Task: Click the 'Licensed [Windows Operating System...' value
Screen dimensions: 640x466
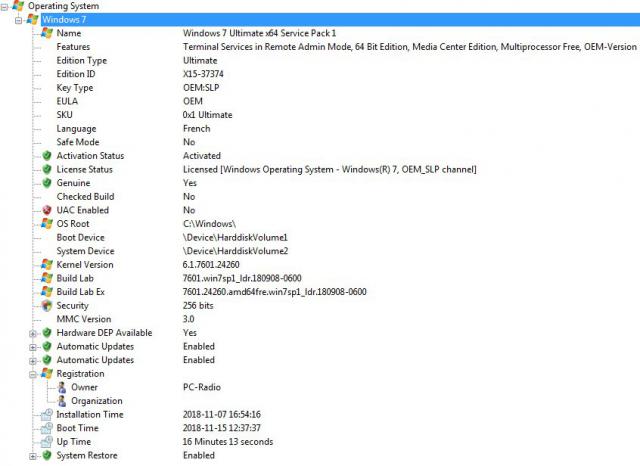Action: tap(329, 169)
